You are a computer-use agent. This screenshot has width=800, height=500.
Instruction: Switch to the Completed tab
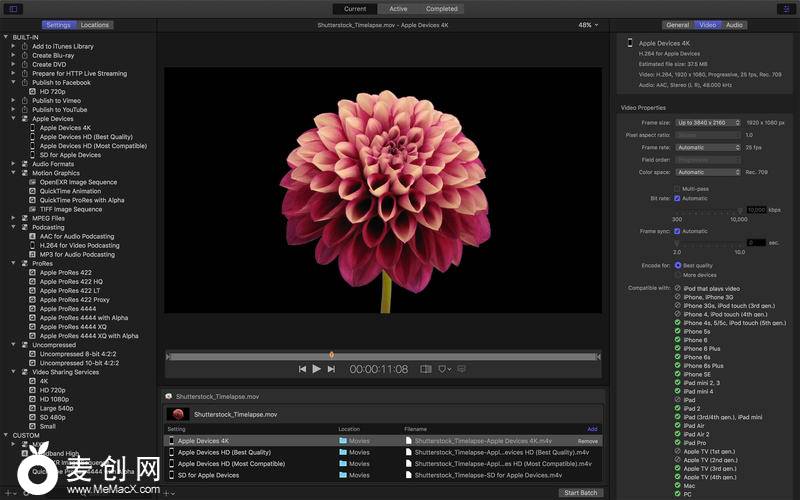[441, 9]
